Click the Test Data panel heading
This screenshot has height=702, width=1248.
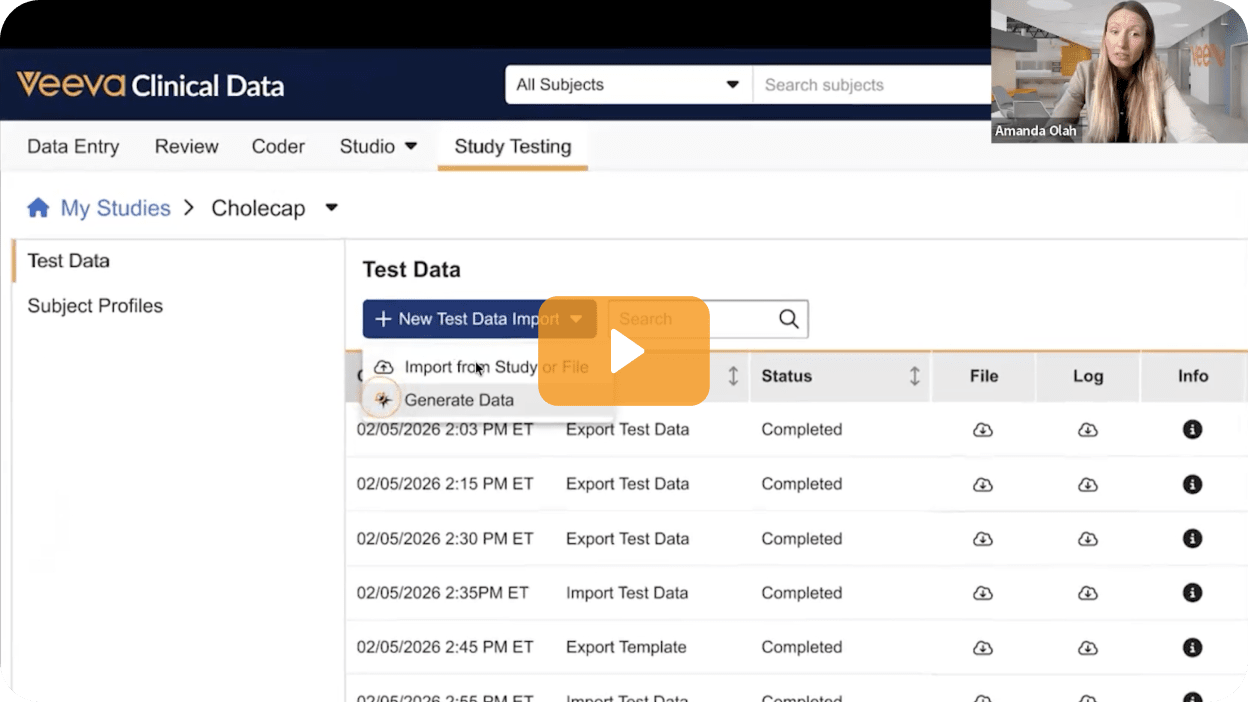pos(411,269)
